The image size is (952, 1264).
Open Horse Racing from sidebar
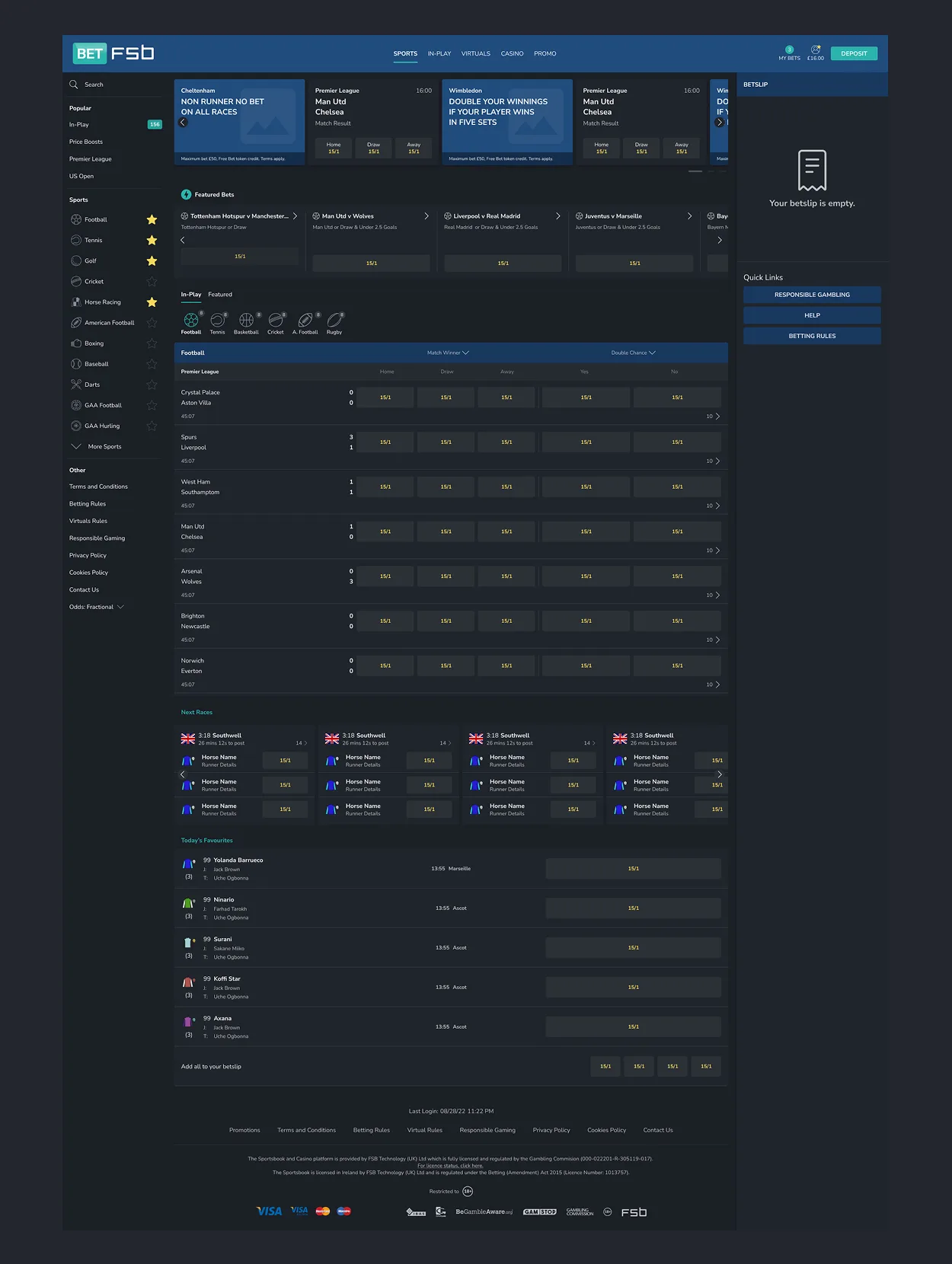[x=102, y=302]
